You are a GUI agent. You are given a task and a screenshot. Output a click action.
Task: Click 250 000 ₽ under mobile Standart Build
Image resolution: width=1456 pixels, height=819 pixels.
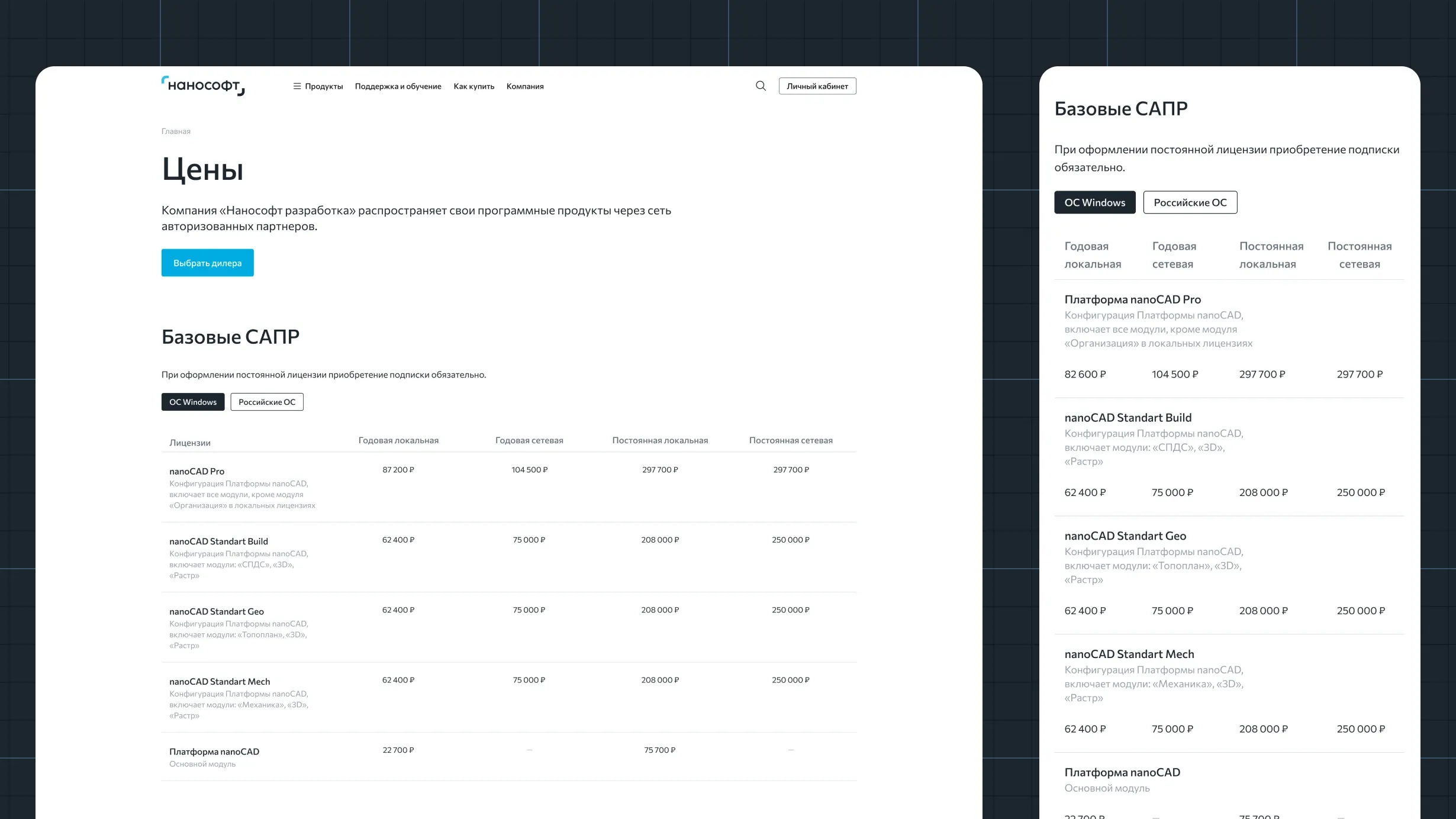coord(1361,493)
